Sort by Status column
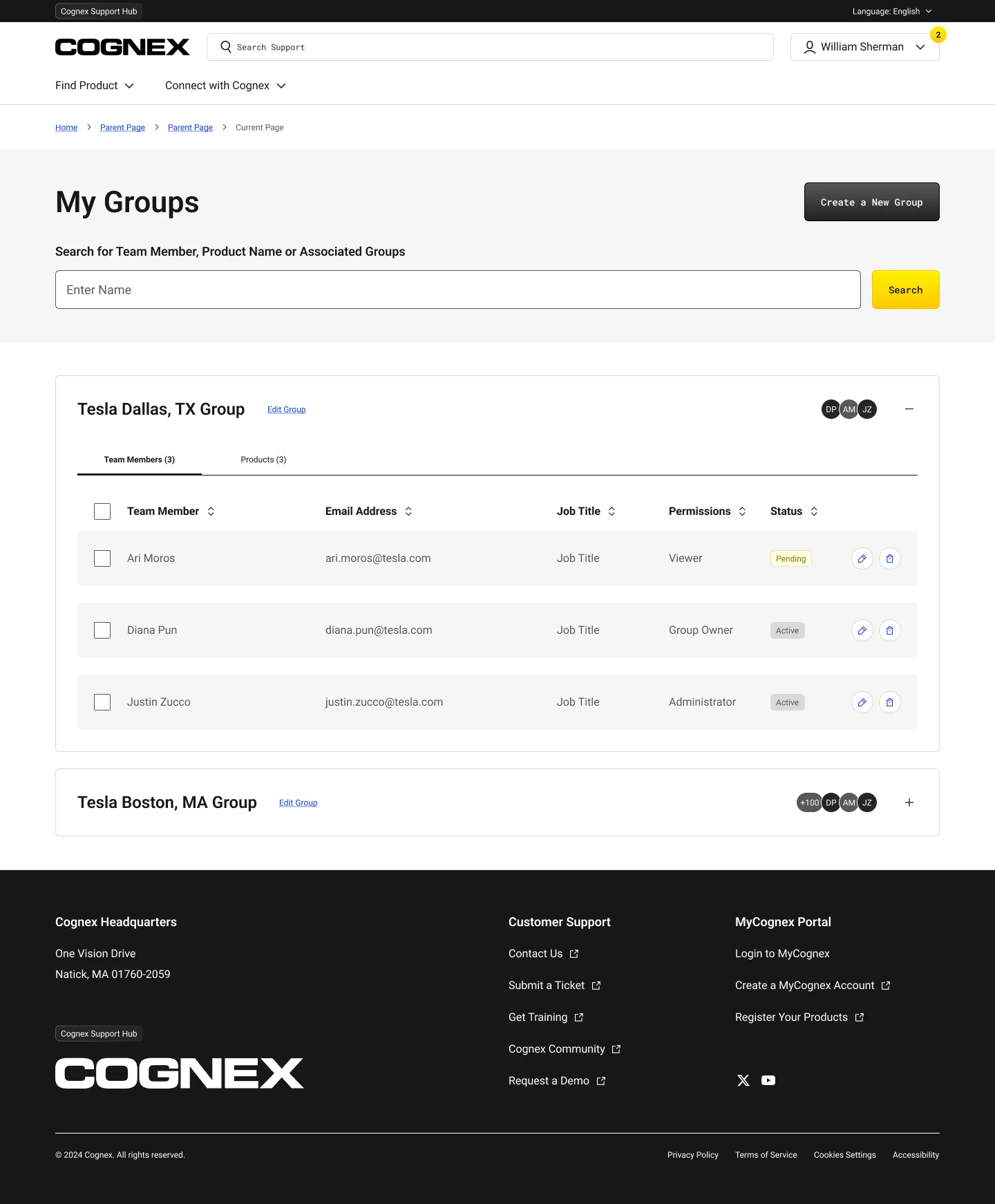The height and width of the screenshot is (1204, 995). click(814, 511)
